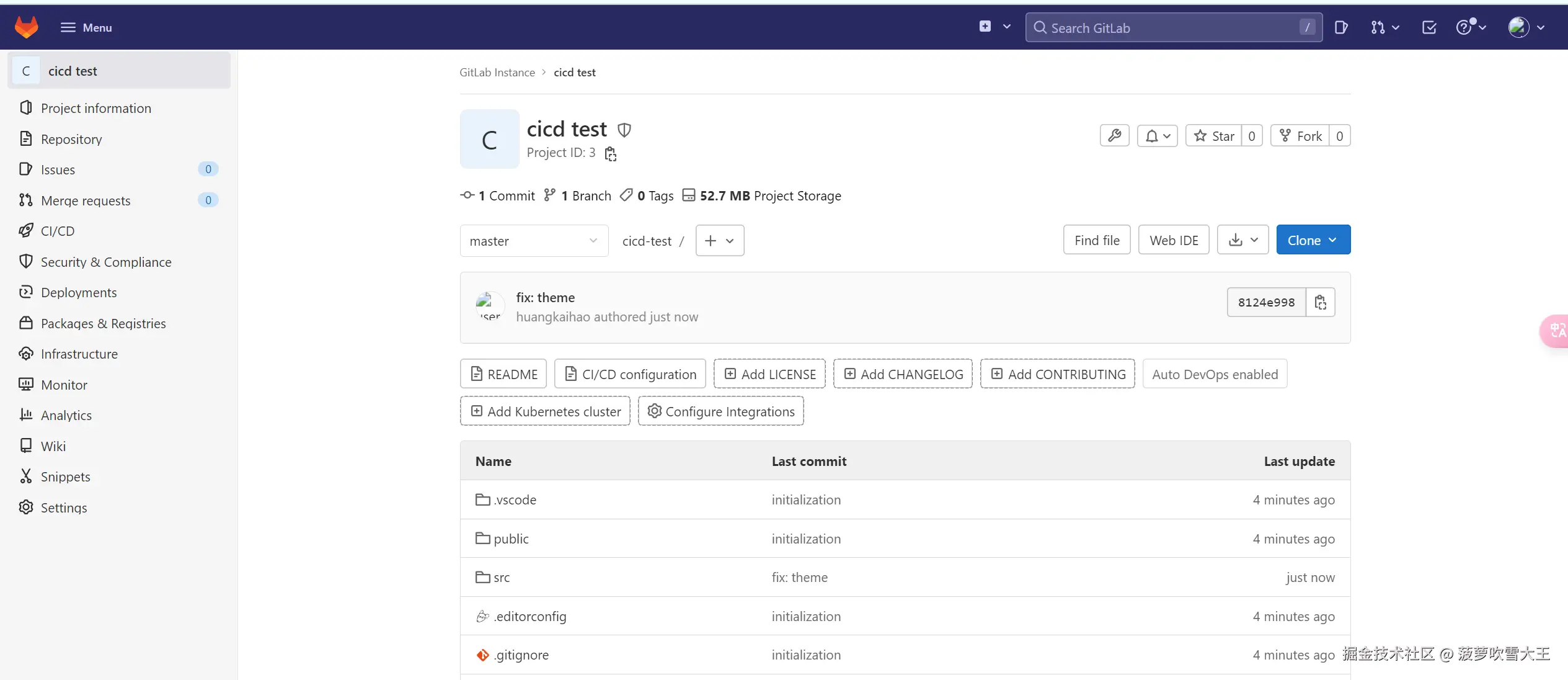Viewport: 1568px width, 680px height.
Task: Open the Issues icon in top bar
Action: click(x=1341, y=27)
